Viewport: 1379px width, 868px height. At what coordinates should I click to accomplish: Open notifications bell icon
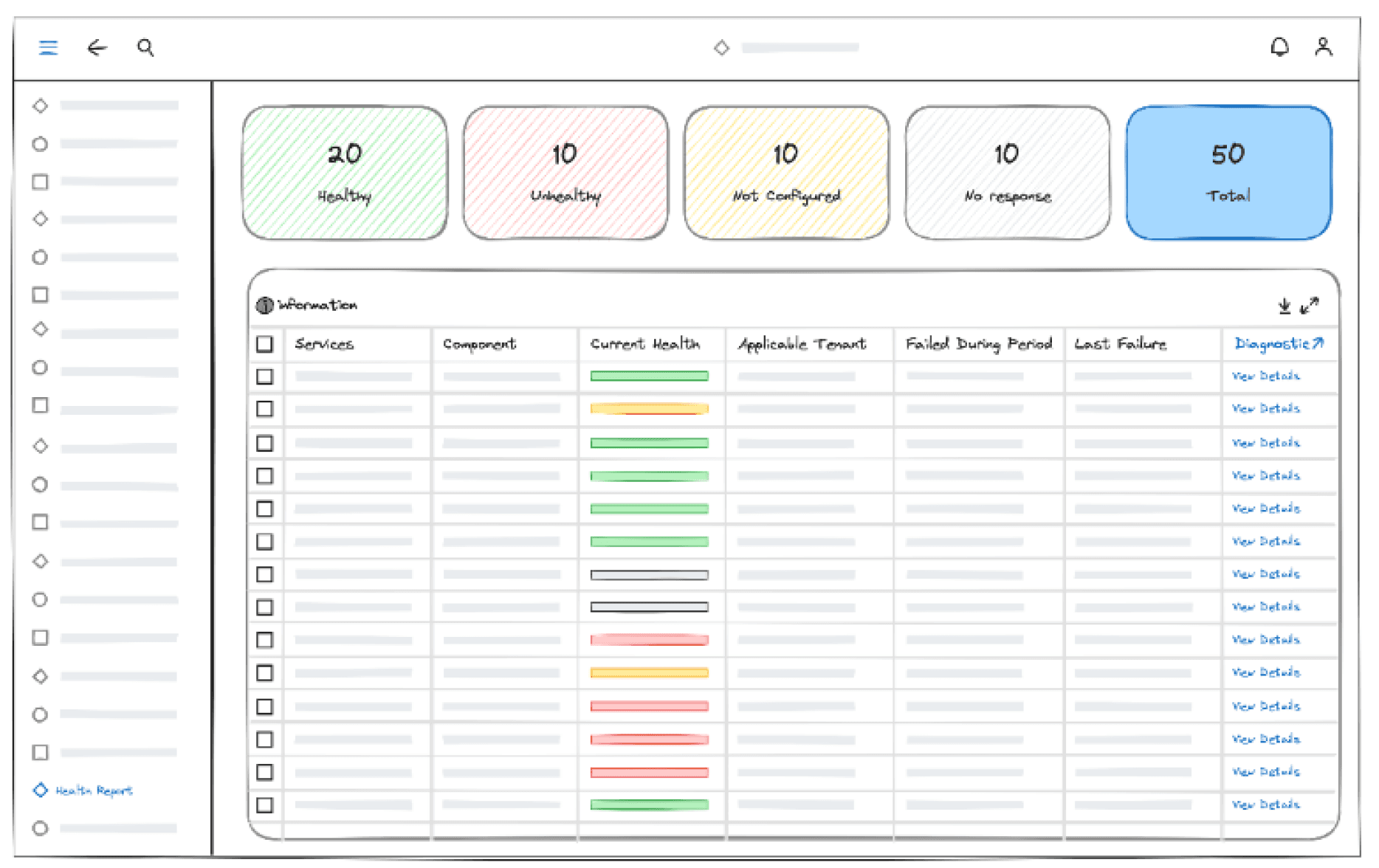point(1279,47)
